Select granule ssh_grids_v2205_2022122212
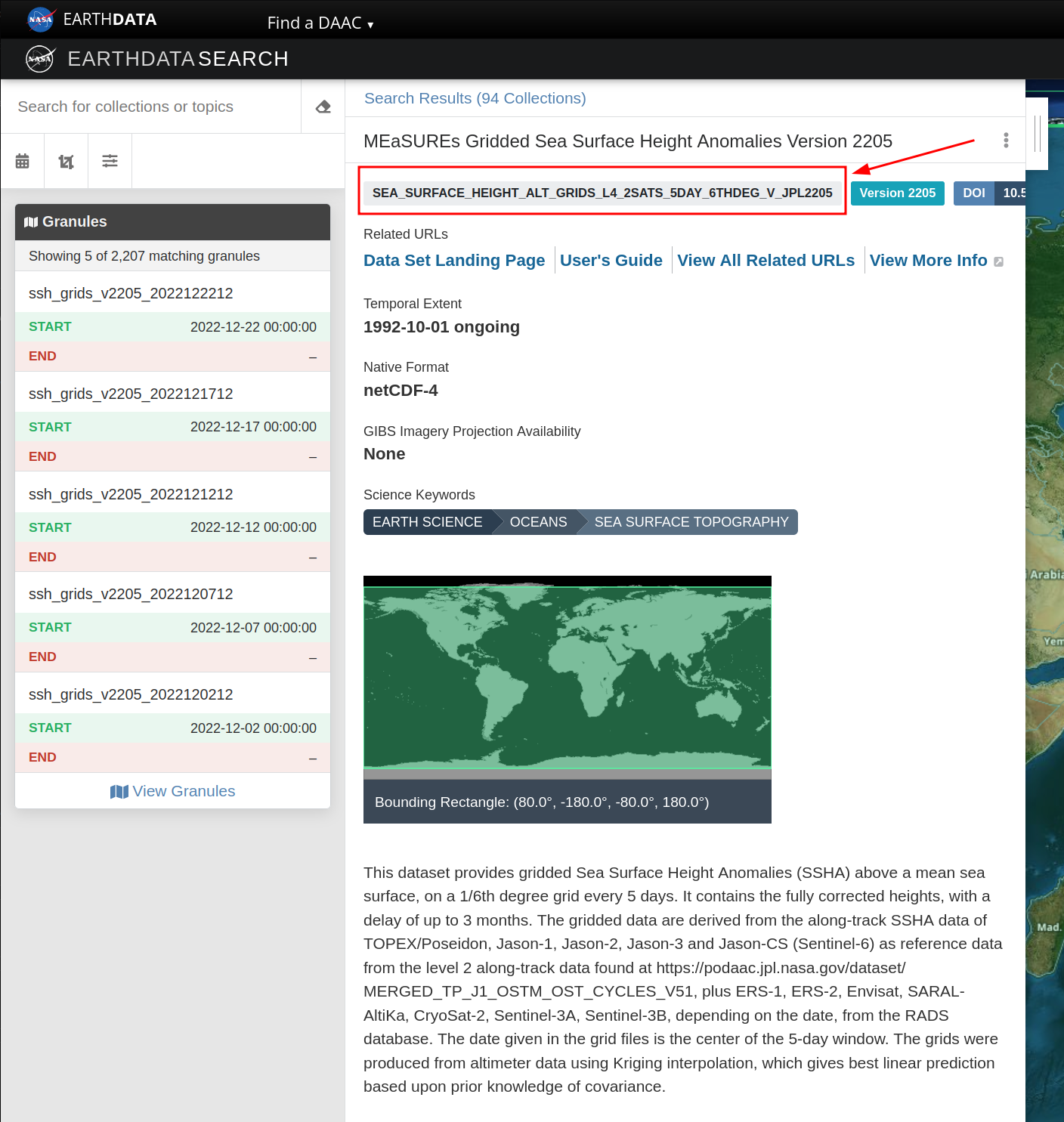This screenshot has width=1064, height=1122. (131, 293)
